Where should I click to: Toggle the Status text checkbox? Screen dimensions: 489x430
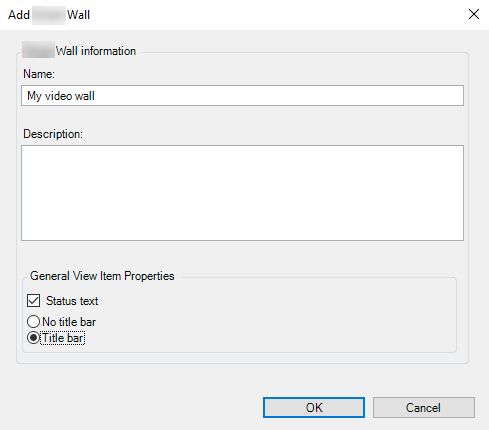tap(33, 300)
